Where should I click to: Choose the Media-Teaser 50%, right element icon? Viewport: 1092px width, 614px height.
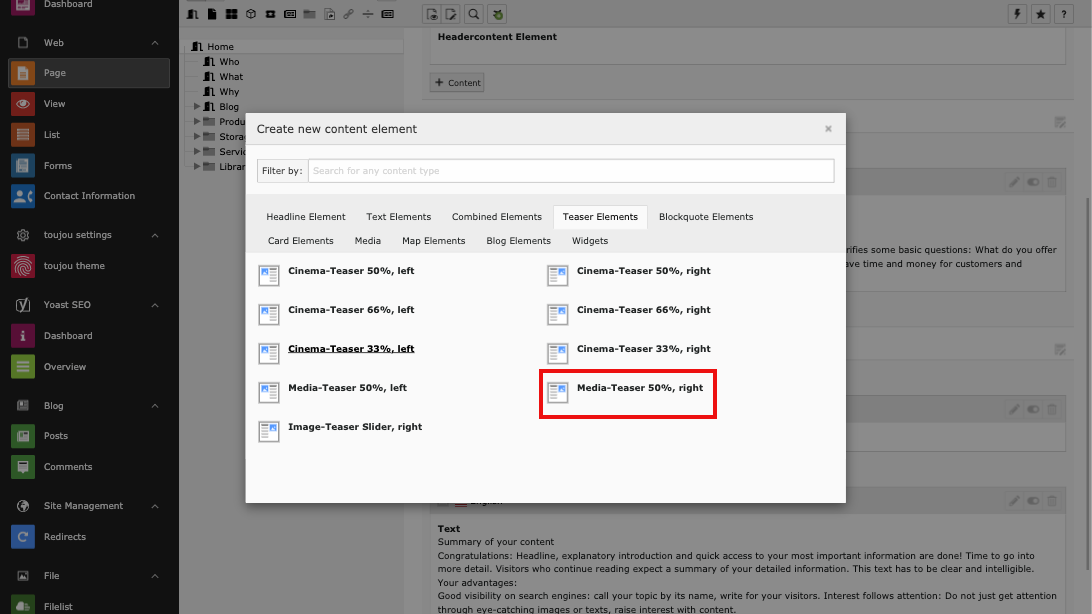click(557, 393)
